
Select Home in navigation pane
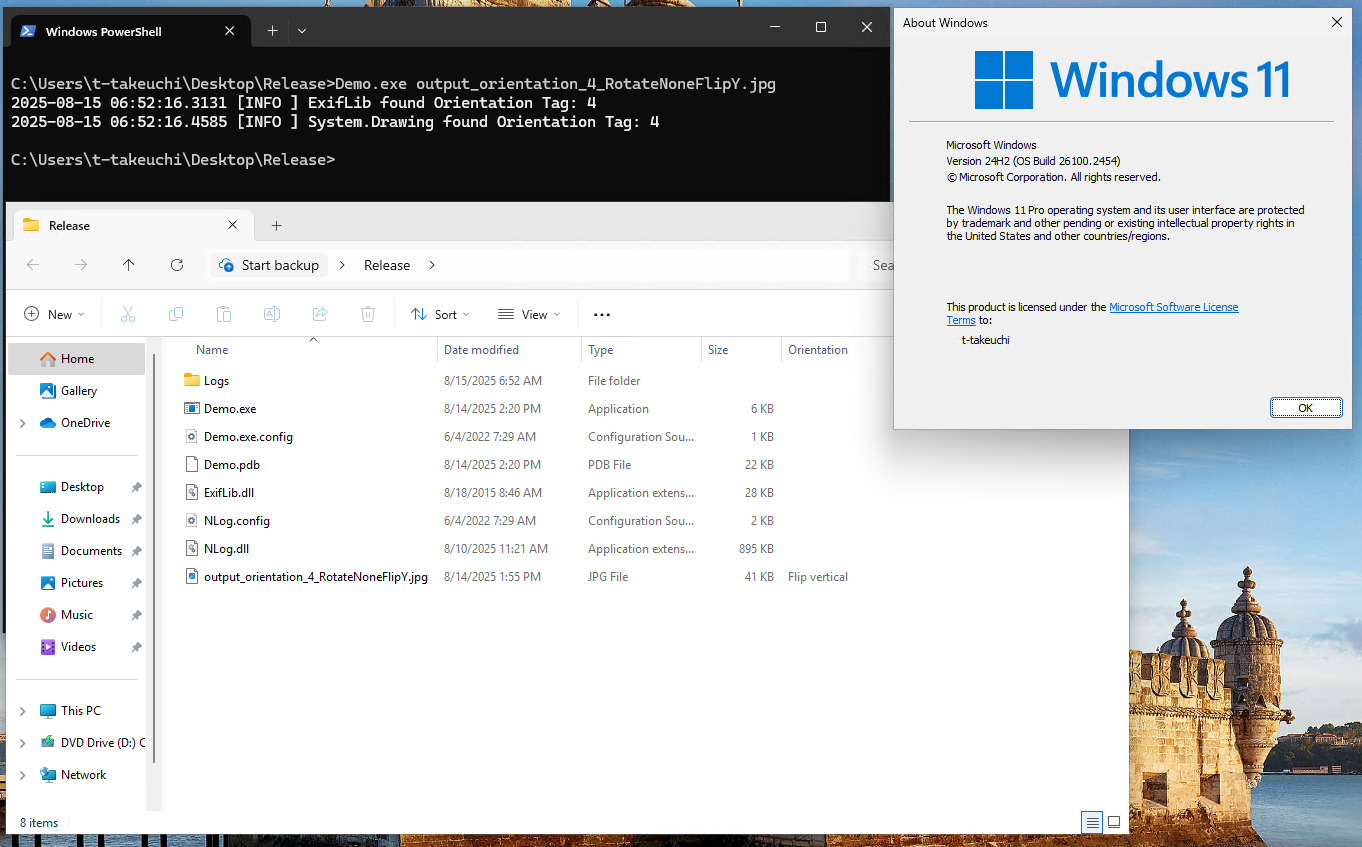point(77,359)
